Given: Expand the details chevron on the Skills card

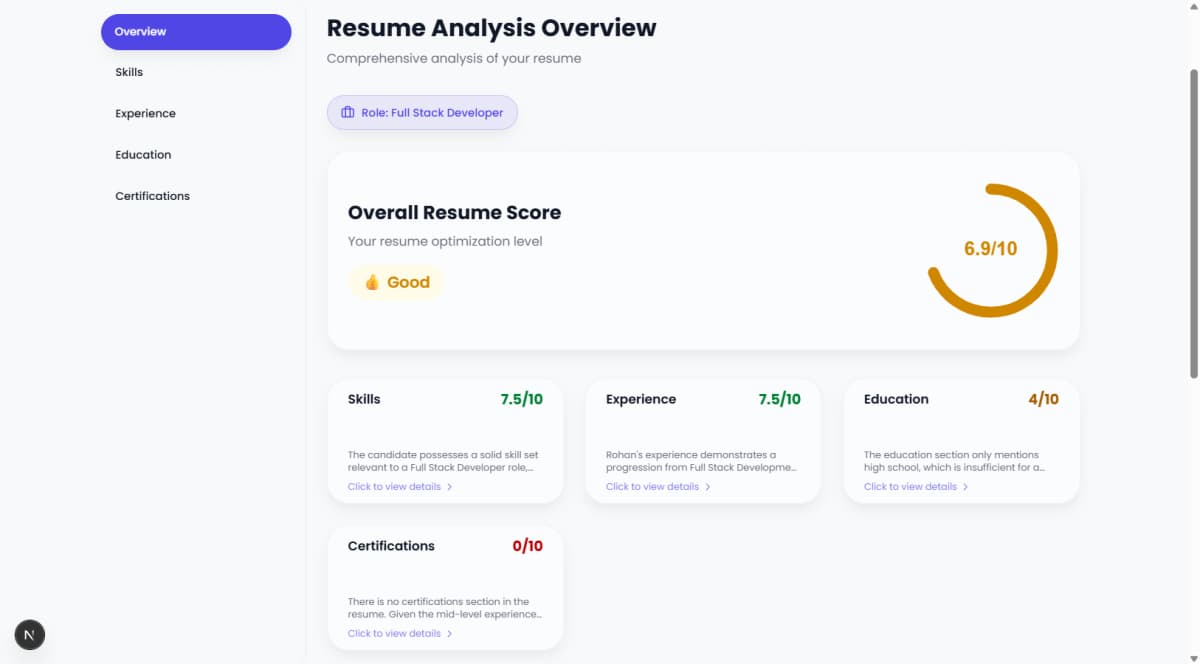Looking at the screenshot, I should [450, 485].
